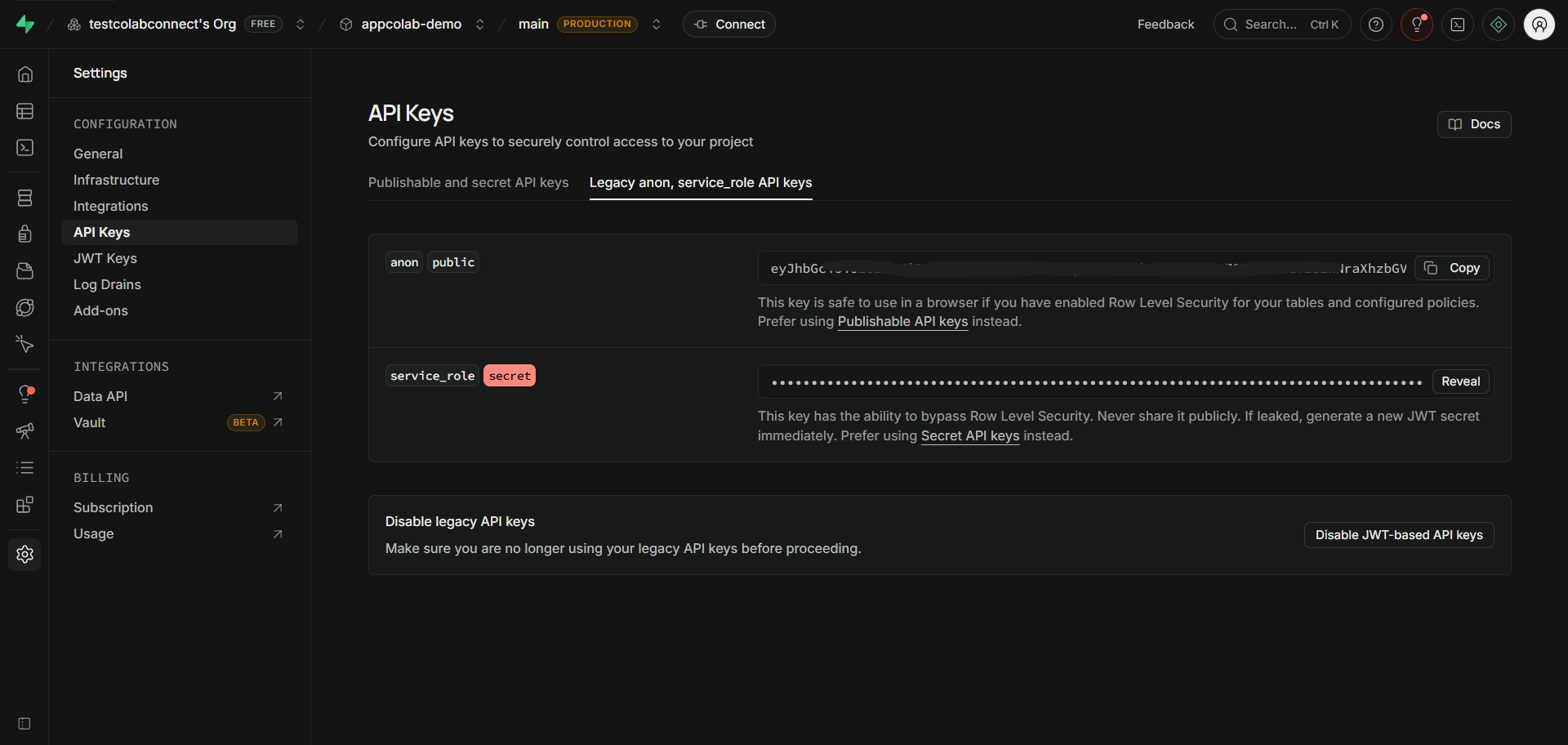The height and width of the screenshot is (745, 1568).
Task: Click the Data API external arrow
Action: tap(278, 396)
